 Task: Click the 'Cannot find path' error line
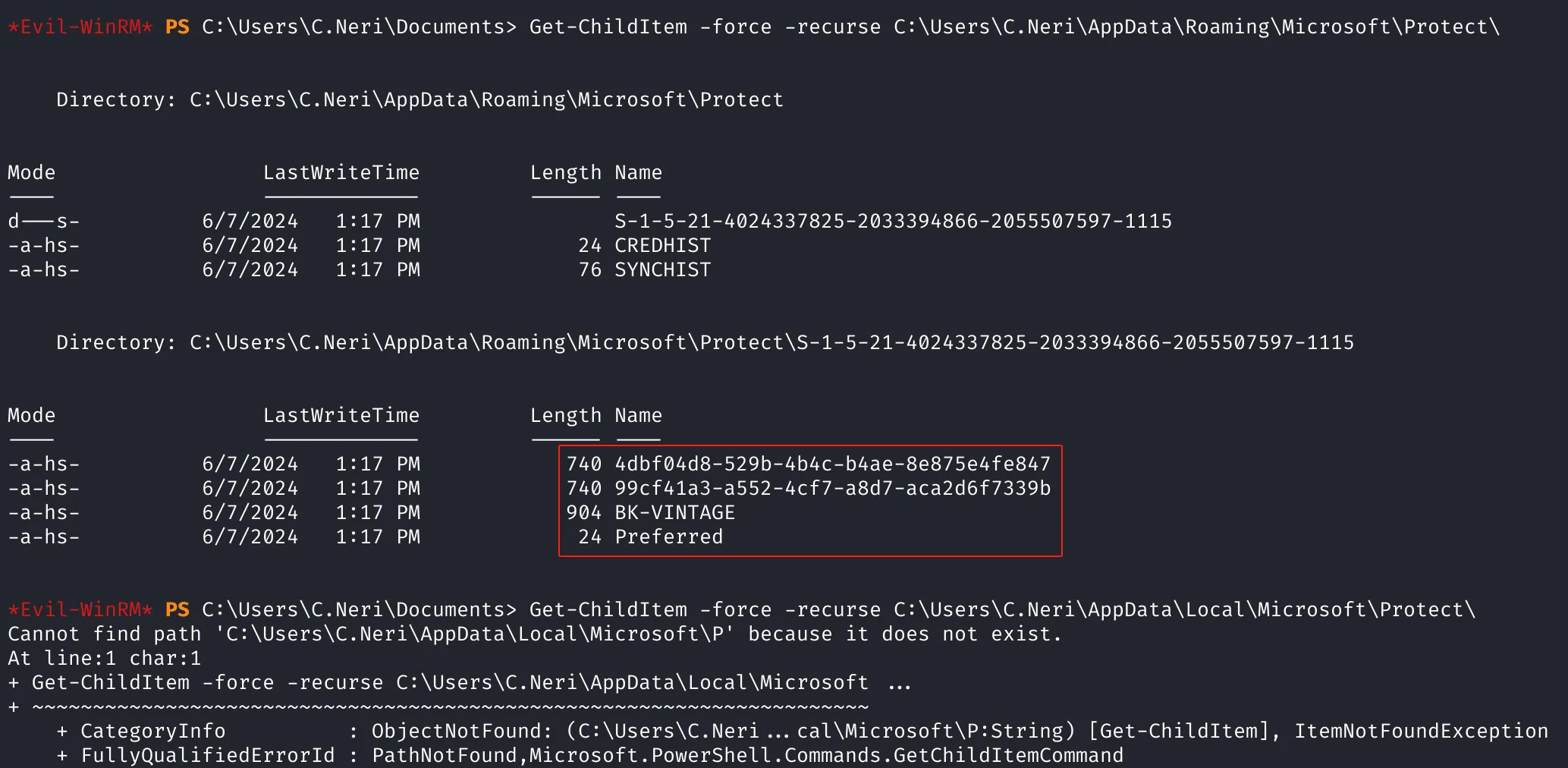535,634
